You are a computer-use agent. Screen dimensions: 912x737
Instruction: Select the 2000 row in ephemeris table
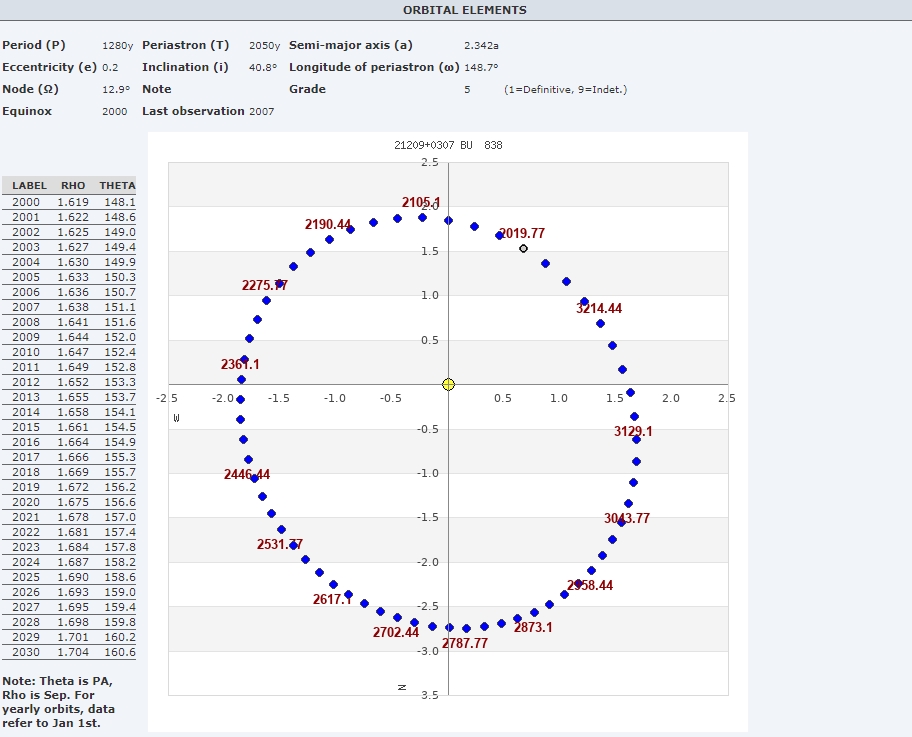tap(68, 202)
